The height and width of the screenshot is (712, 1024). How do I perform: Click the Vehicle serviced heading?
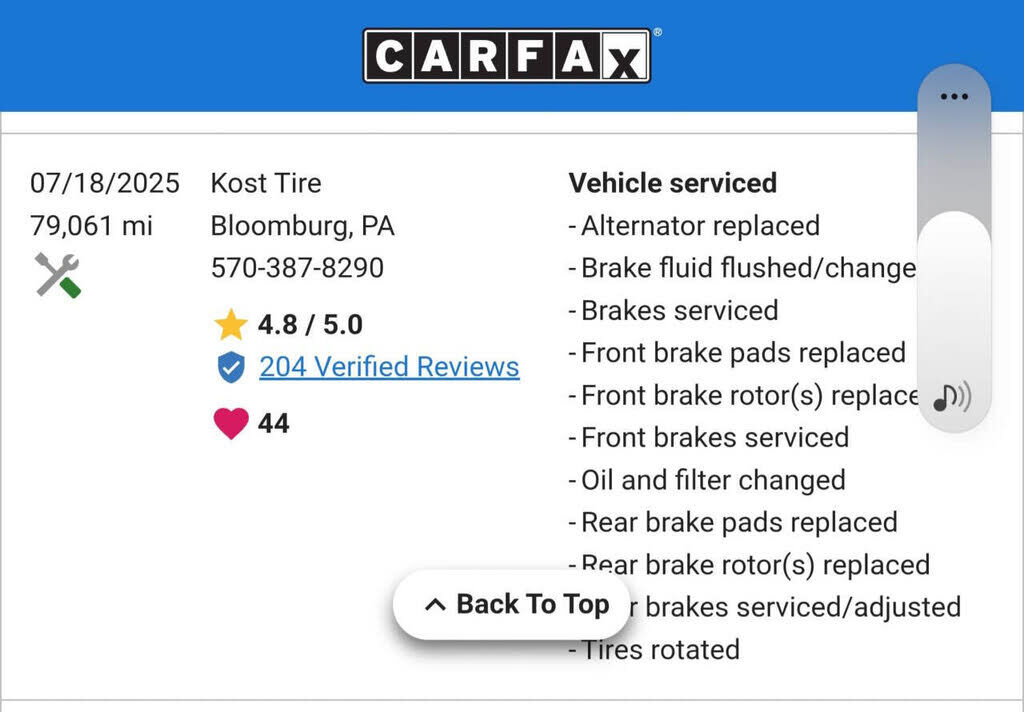tap(673, 183)
